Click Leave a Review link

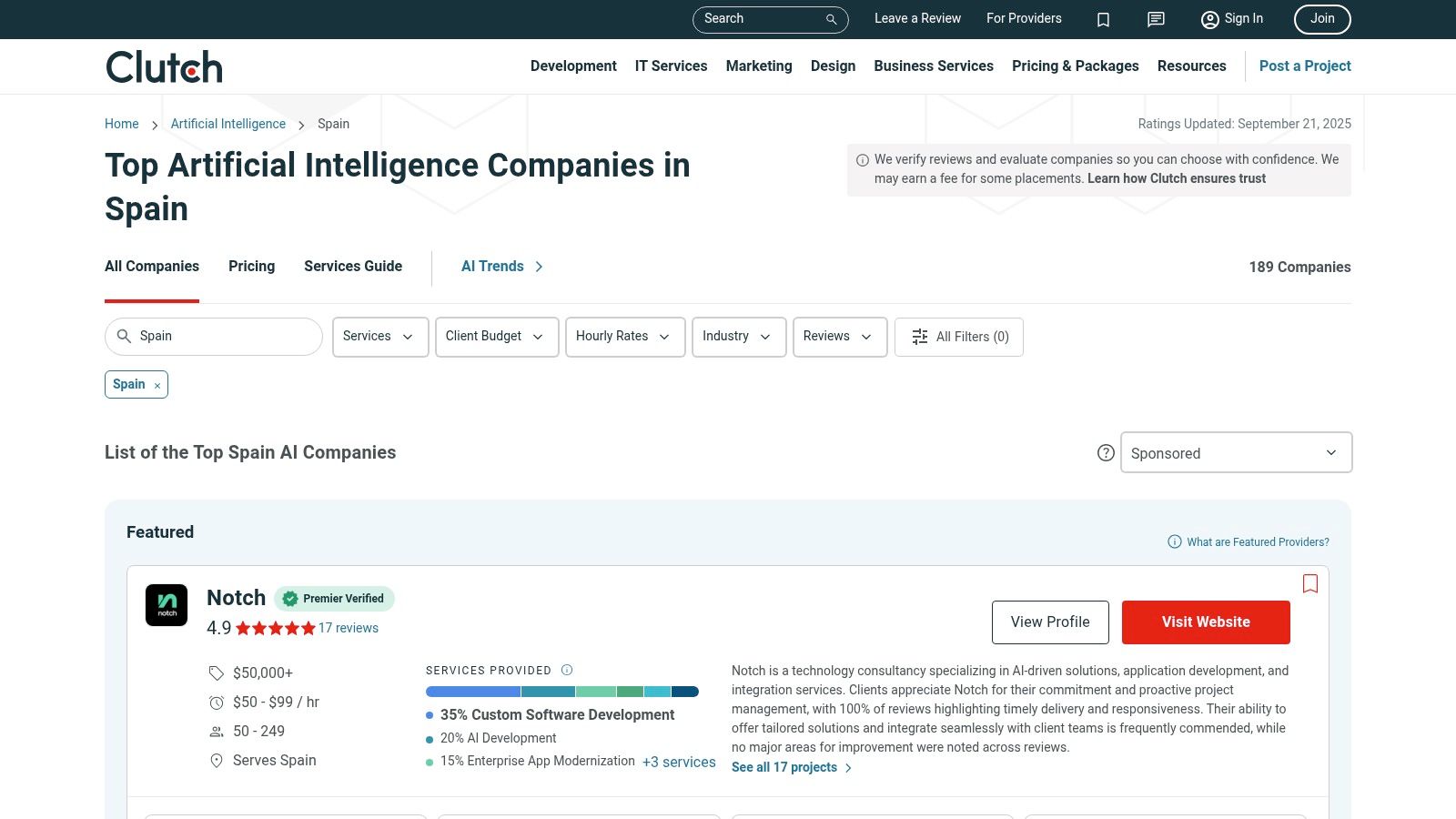(917, 18)
